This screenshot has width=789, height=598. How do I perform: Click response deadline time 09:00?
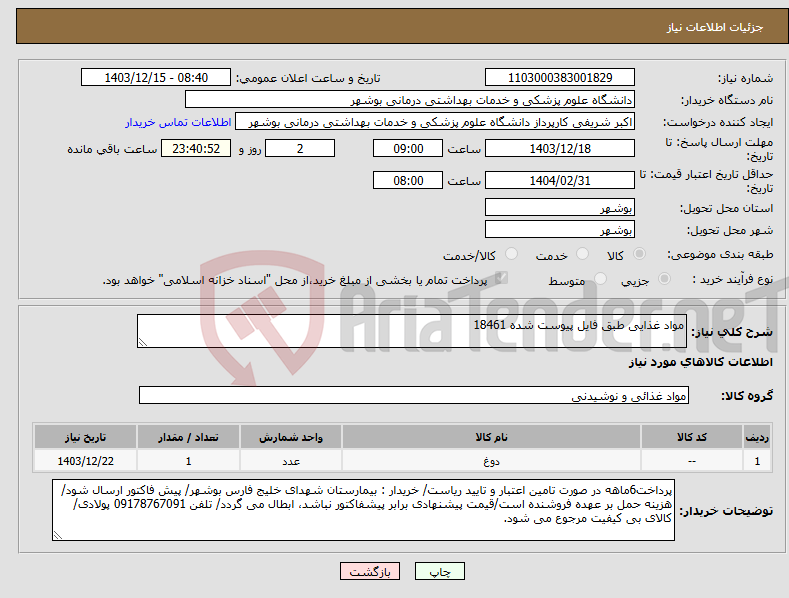click(x=408, y=148)
